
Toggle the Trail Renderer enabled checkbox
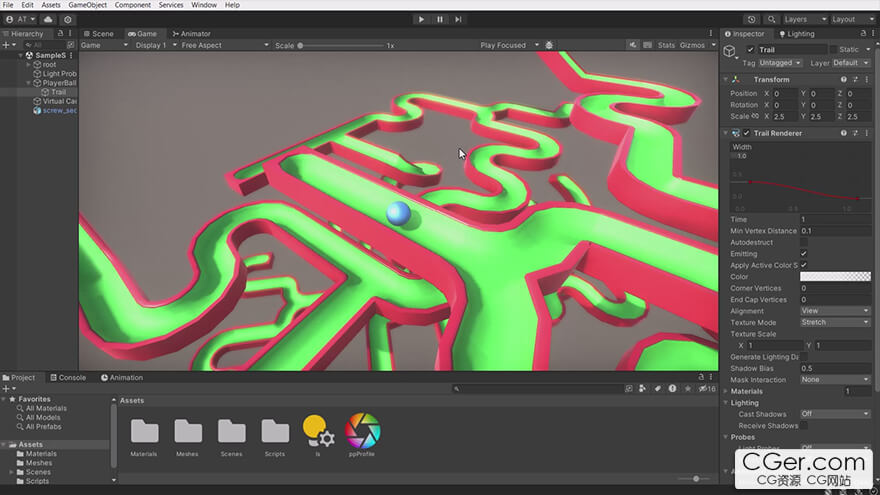point(746,133)
